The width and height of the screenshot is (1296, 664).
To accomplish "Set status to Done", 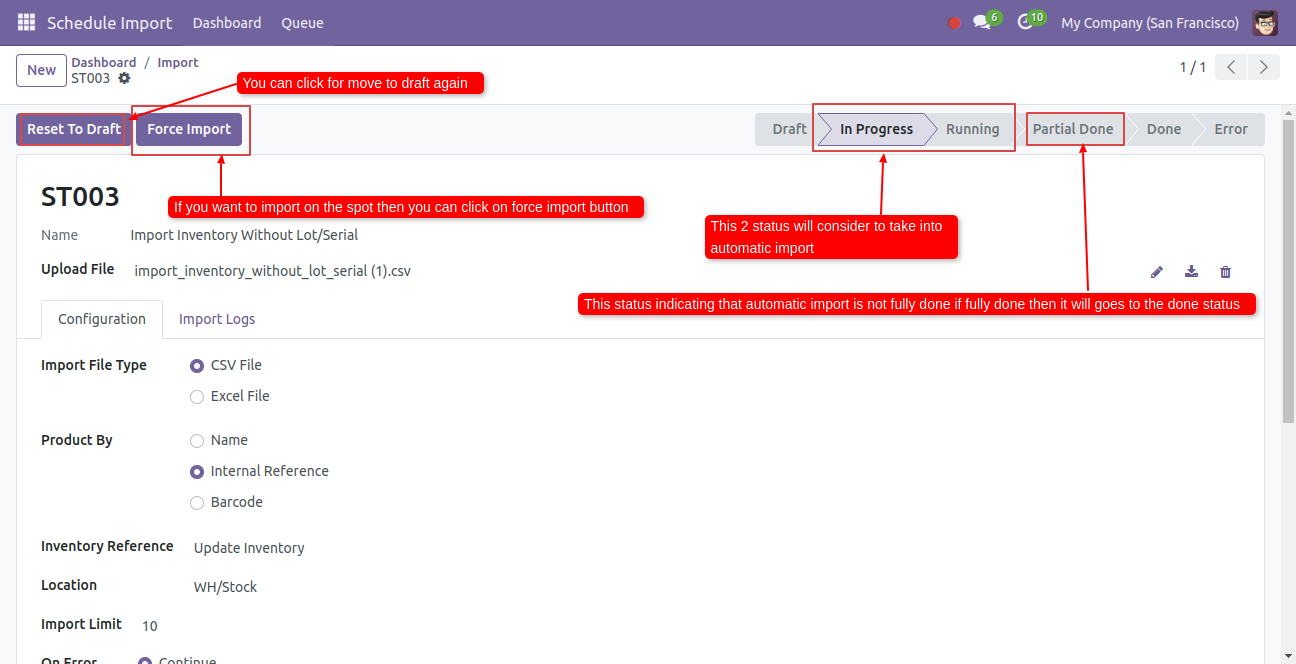I will [1163, 129].
